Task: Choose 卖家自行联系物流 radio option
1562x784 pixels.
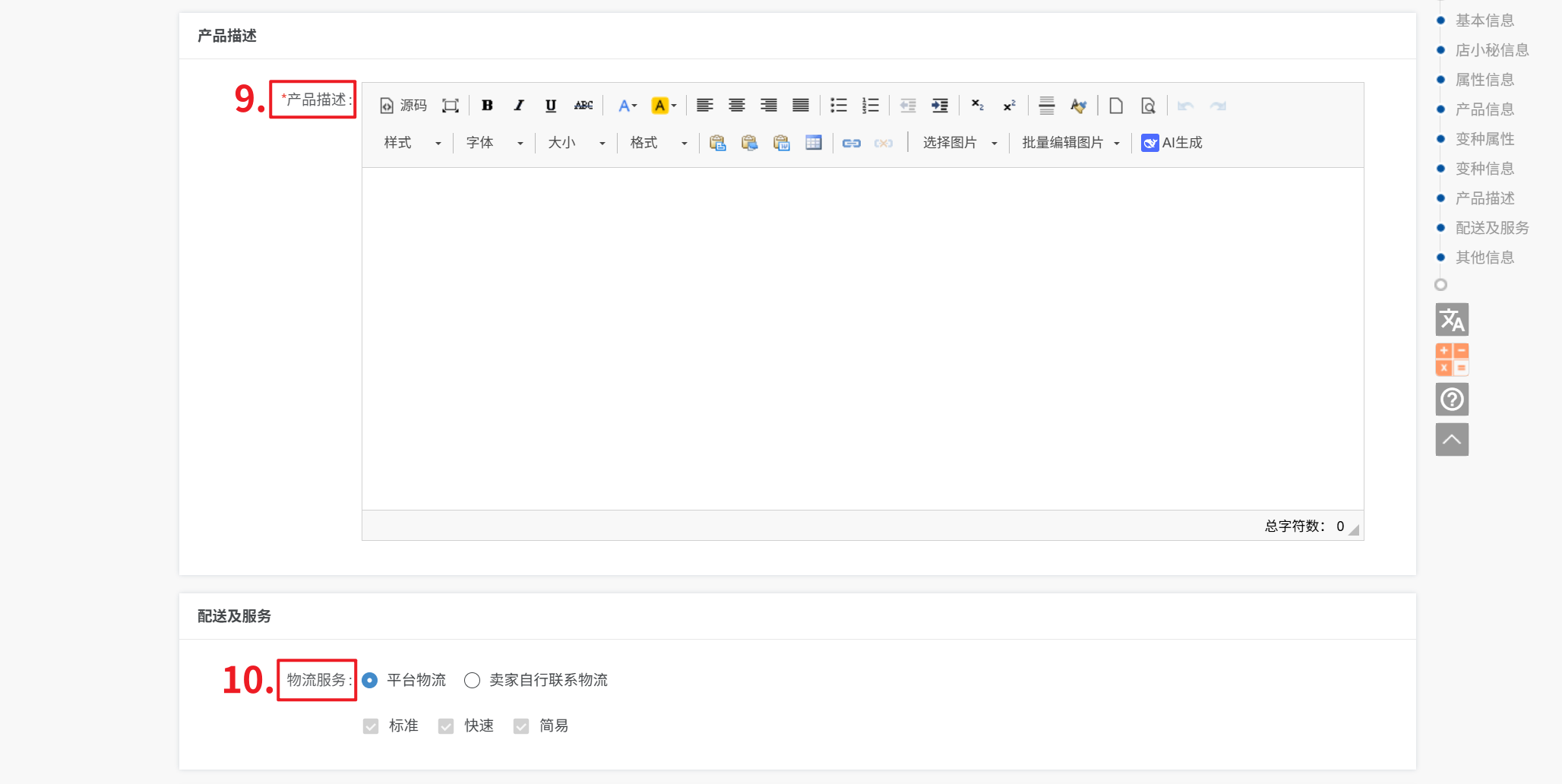Action: coord(473,681)
